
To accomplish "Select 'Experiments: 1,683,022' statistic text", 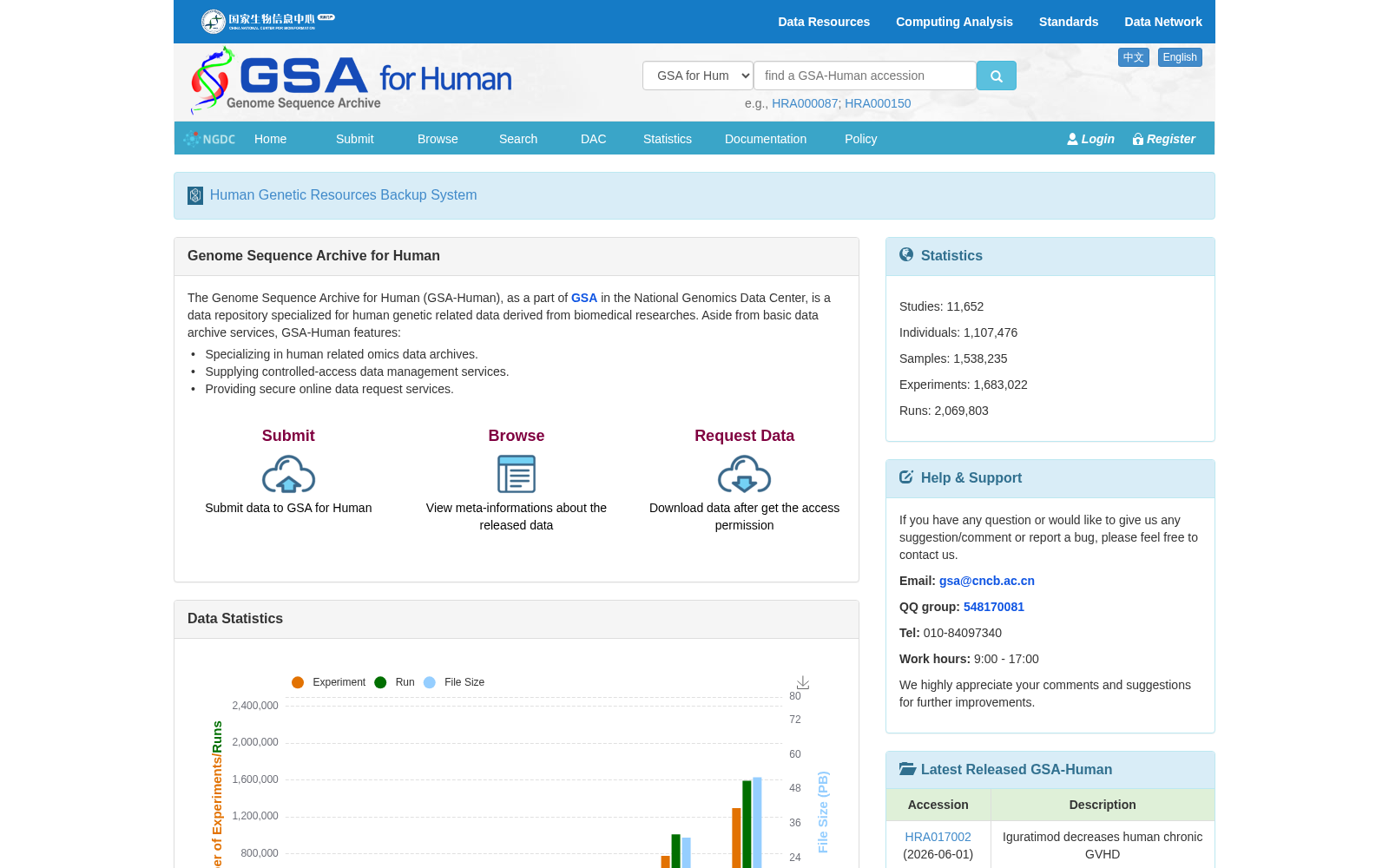I will pyautogui.click(x=964, y=385).
